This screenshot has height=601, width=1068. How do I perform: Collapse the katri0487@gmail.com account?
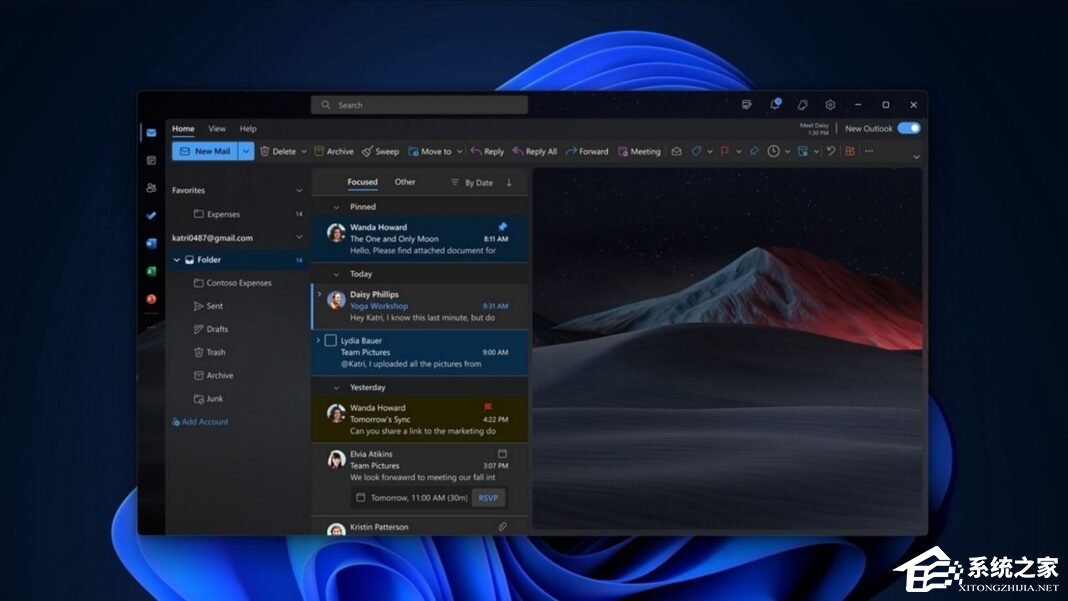point(299,238)
